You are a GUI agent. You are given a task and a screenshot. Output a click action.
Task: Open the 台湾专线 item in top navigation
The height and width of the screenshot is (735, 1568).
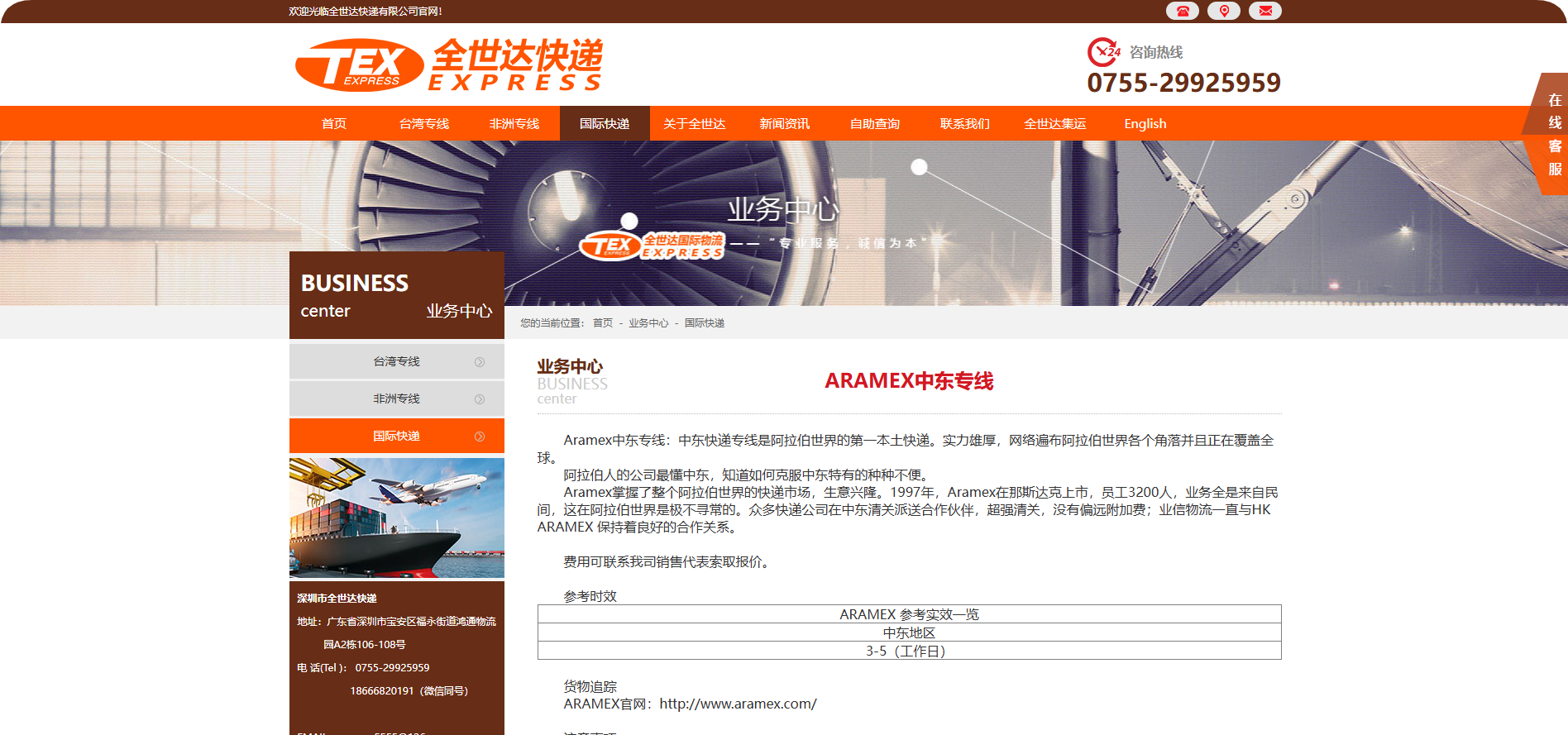[x=424, y=124]
